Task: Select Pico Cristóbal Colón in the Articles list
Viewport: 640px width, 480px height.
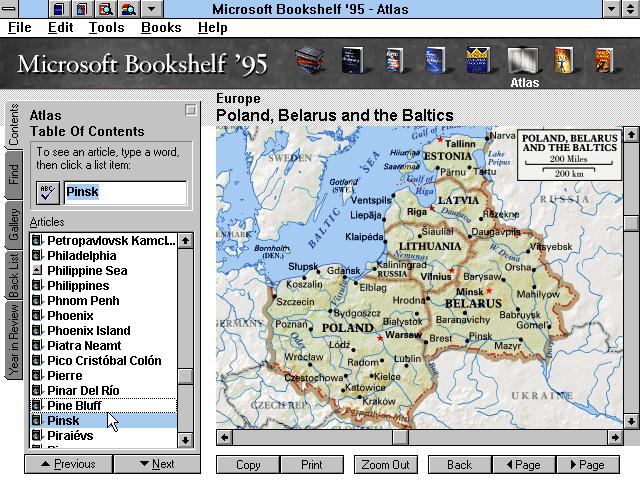Action: coord(104,360)
